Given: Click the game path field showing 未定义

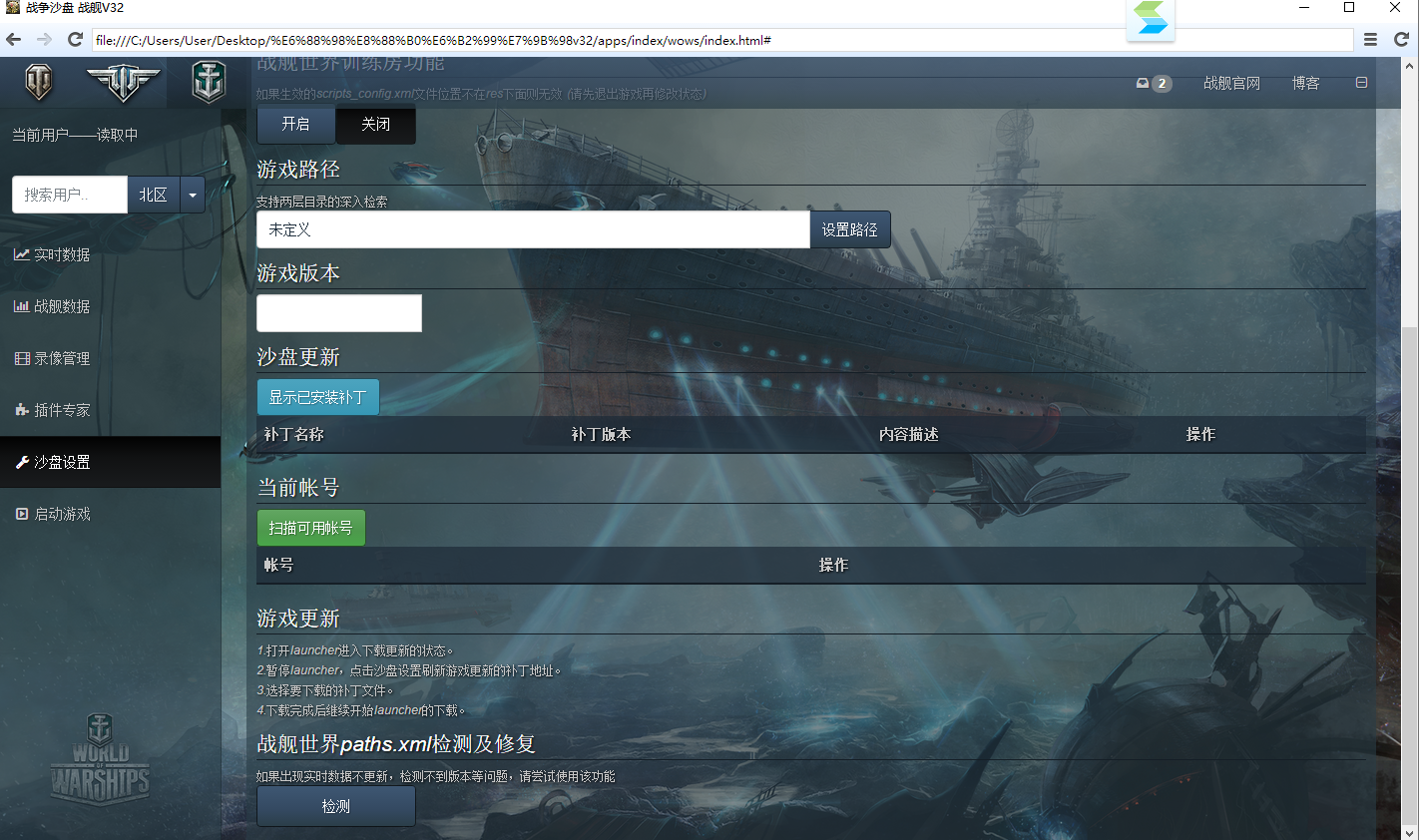Looking at the screenshot, I should (533, 229).
